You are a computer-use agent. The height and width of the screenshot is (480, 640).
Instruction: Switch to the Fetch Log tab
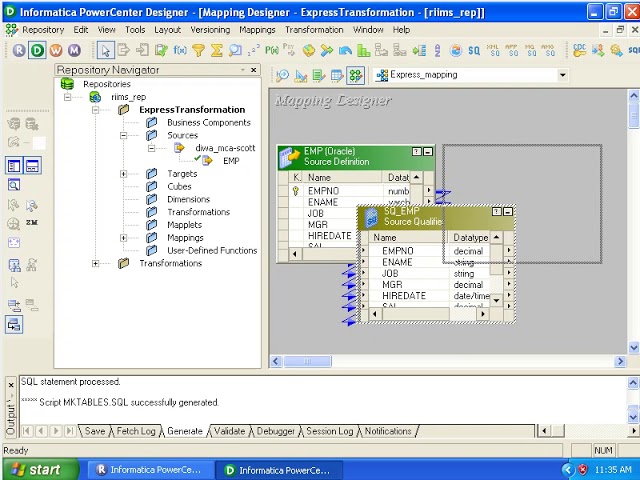(136, 431)
